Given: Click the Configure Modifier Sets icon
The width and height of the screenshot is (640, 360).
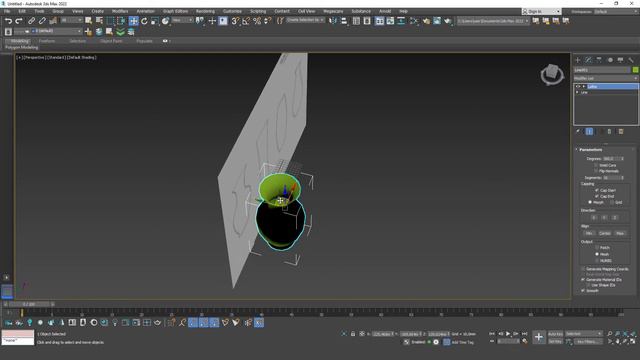Looking at the screenshot, I should click(x=621, y=131).
